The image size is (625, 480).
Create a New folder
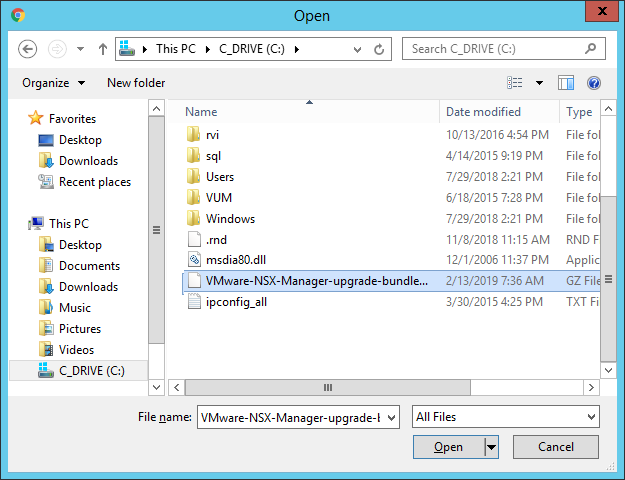[x=136, y=83]
